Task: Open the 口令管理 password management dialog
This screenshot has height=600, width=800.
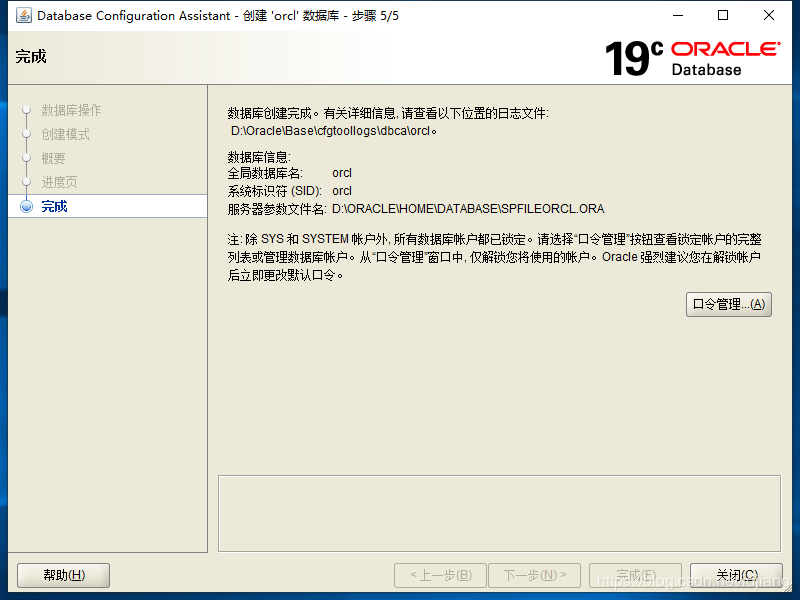Action: [729, 304]
